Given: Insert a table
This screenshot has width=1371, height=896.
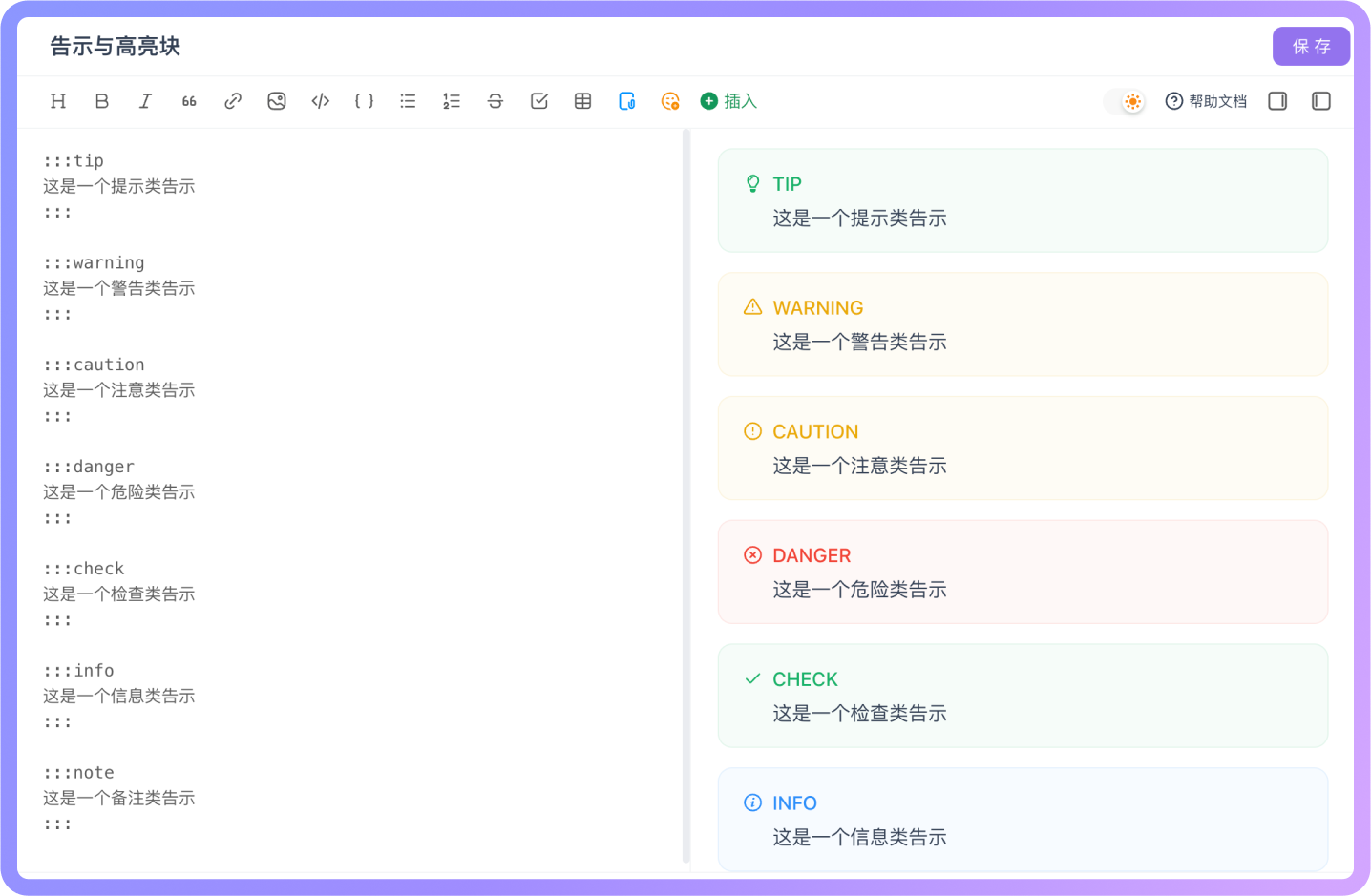Looking at the screenshot, I should 583,101.
